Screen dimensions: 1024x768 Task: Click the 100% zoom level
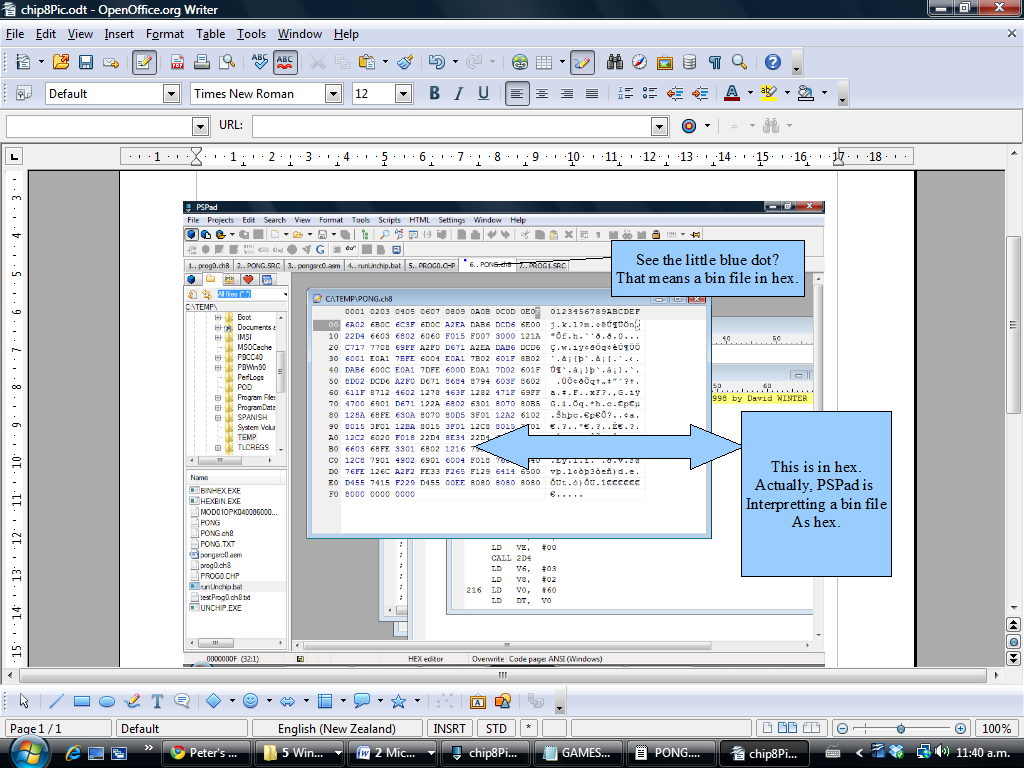[997, 728]
